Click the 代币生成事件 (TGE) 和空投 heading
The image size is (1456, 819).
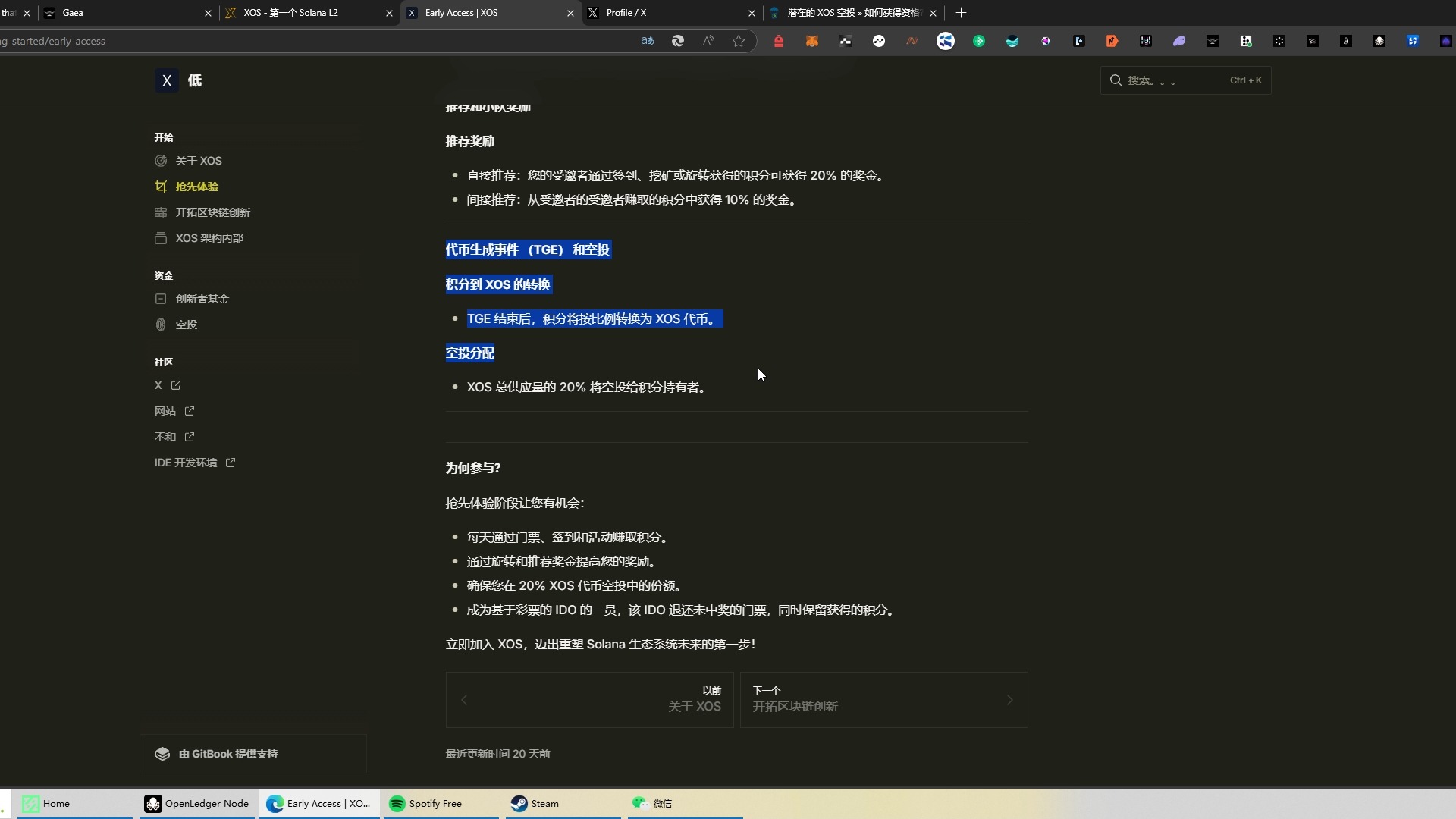(x=528, y=249)
